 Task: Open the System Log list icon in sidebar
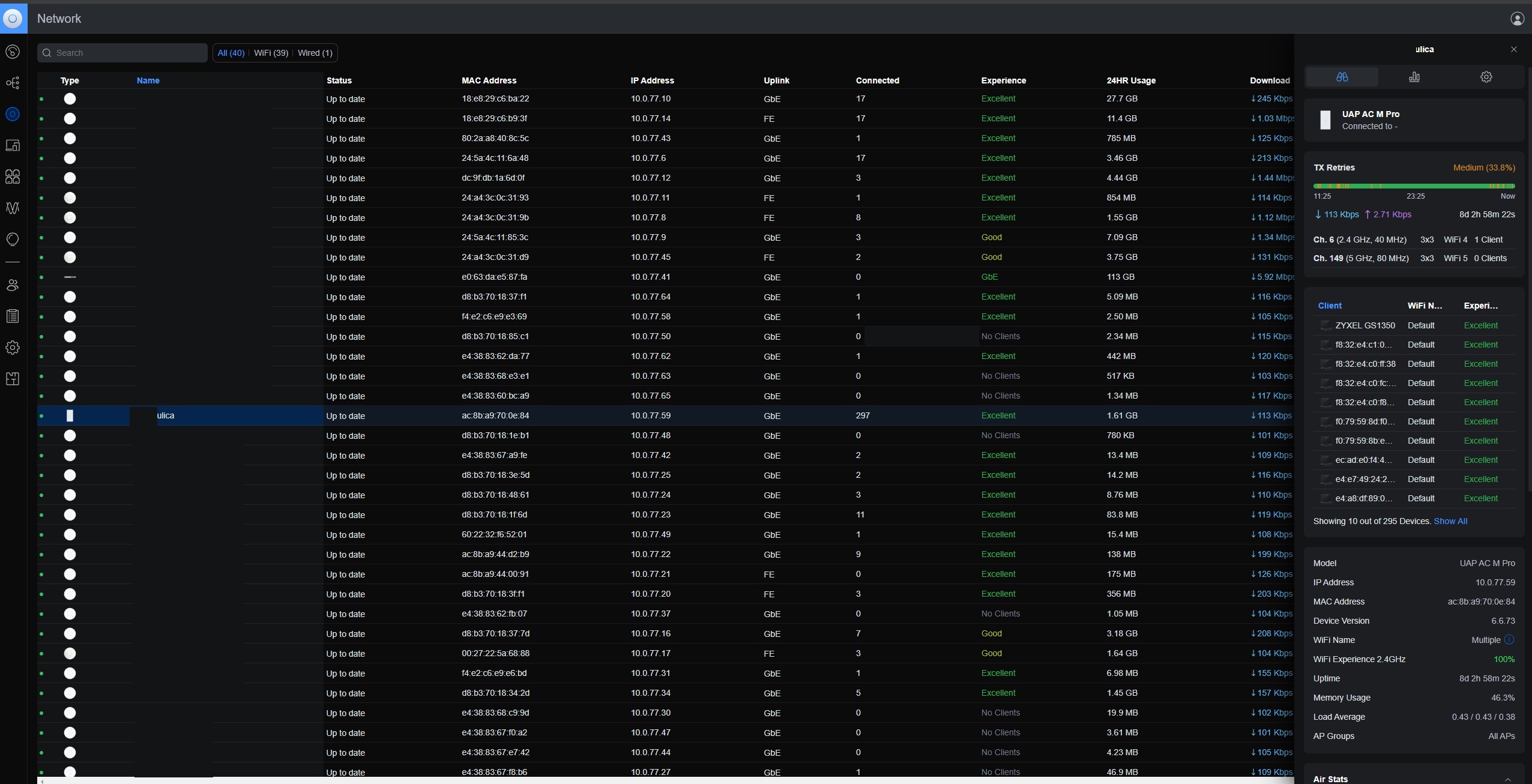tap(13, 316)
